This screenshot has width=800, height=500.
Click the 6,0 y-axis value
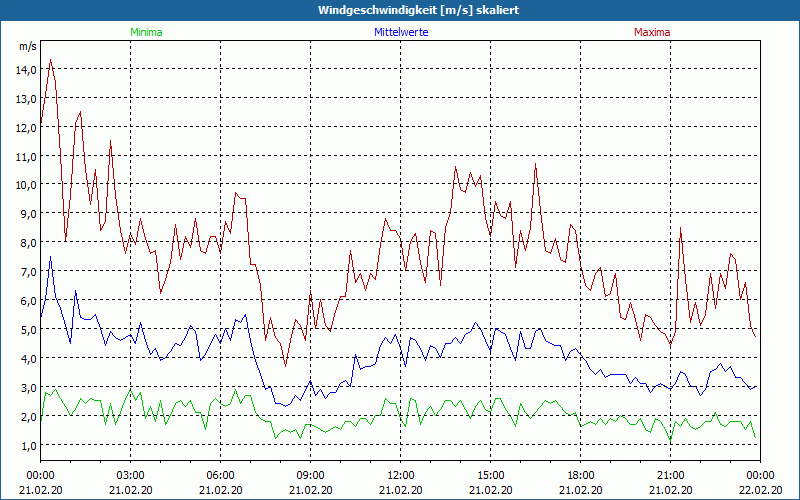point(28,301)
